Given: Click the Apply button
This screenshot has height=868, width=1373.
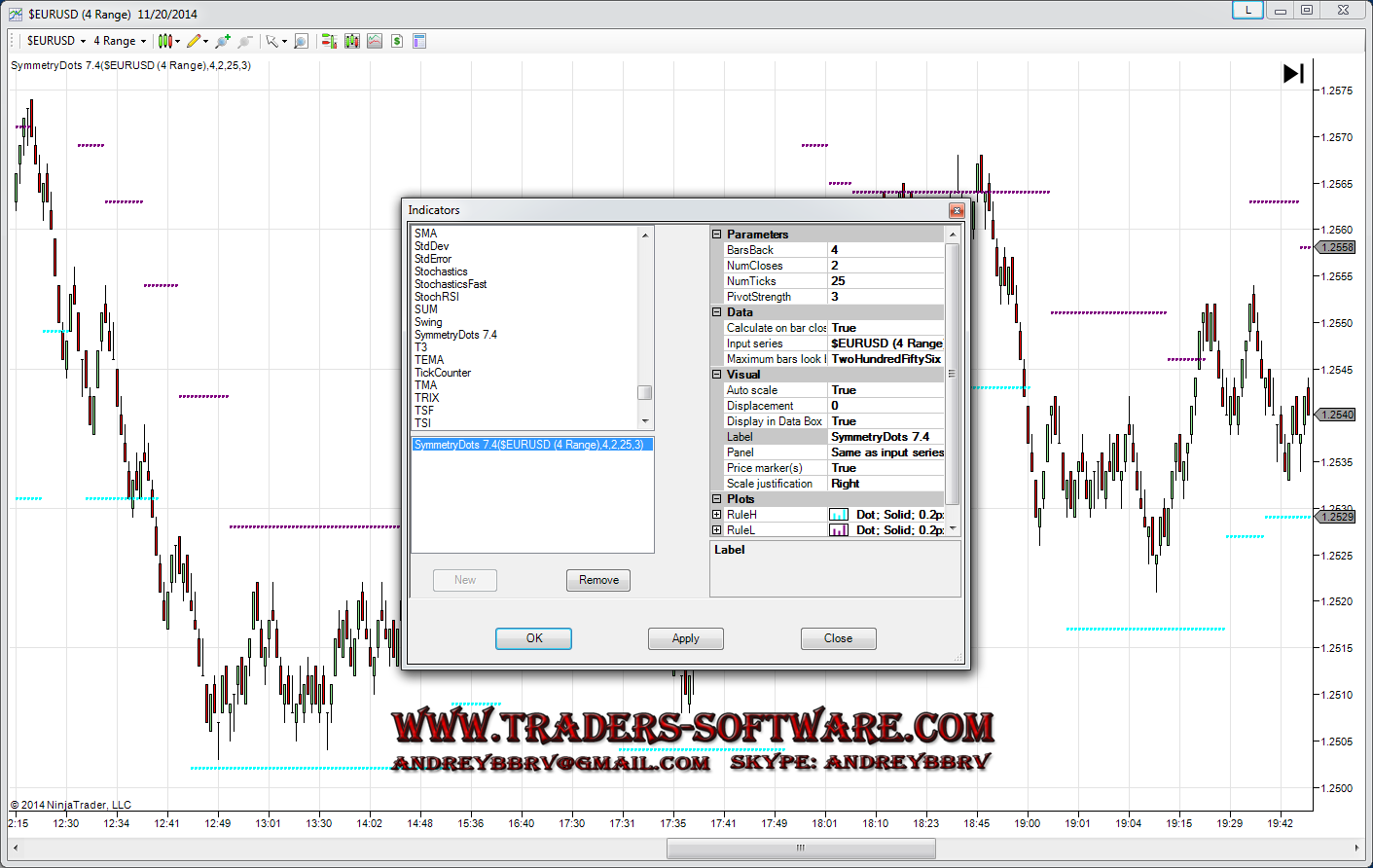Looking at the screenshot, I should [x=685, y=638].
